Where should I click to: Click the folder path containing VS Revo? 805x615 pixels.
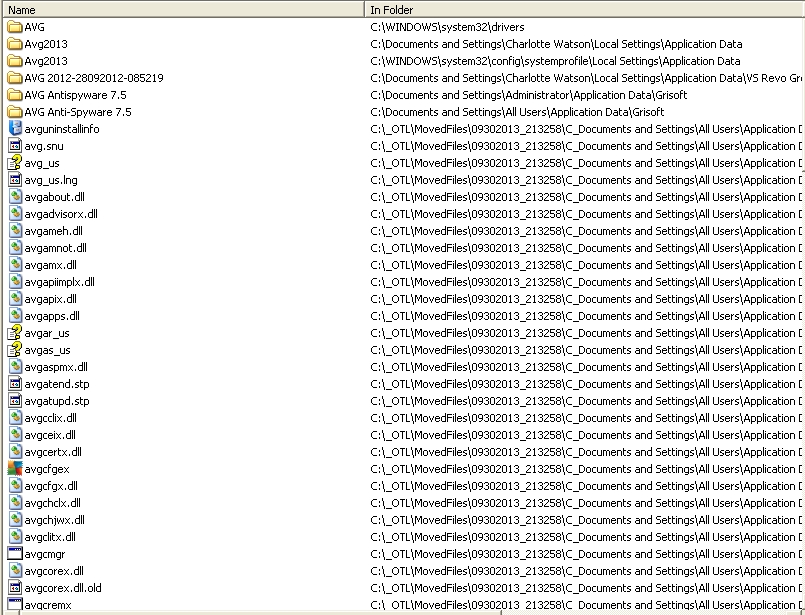[x=586, y=78]
